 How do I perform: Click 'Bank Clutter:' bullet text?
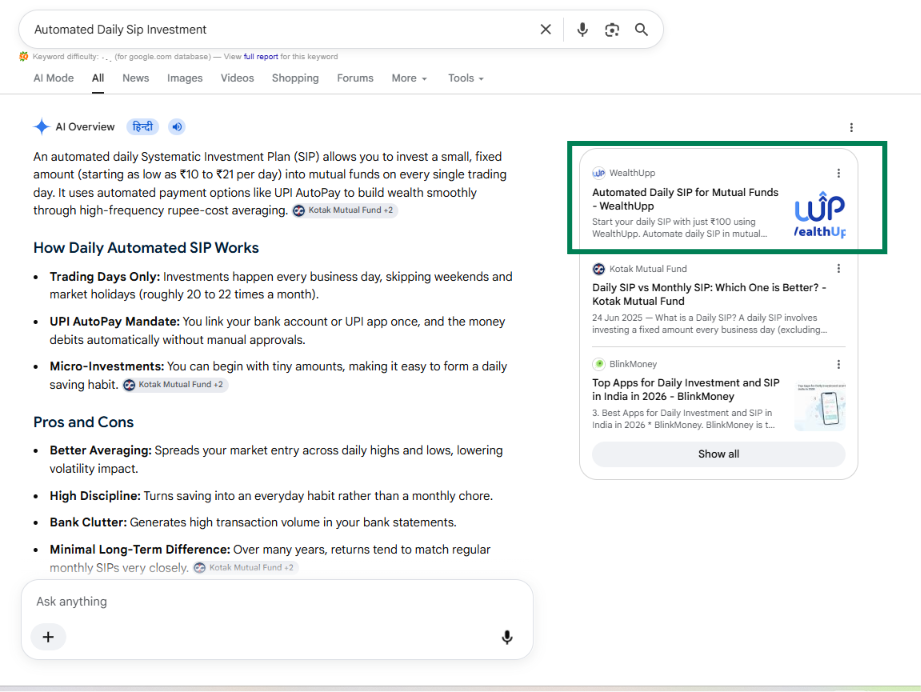click(x=88, y=522)
